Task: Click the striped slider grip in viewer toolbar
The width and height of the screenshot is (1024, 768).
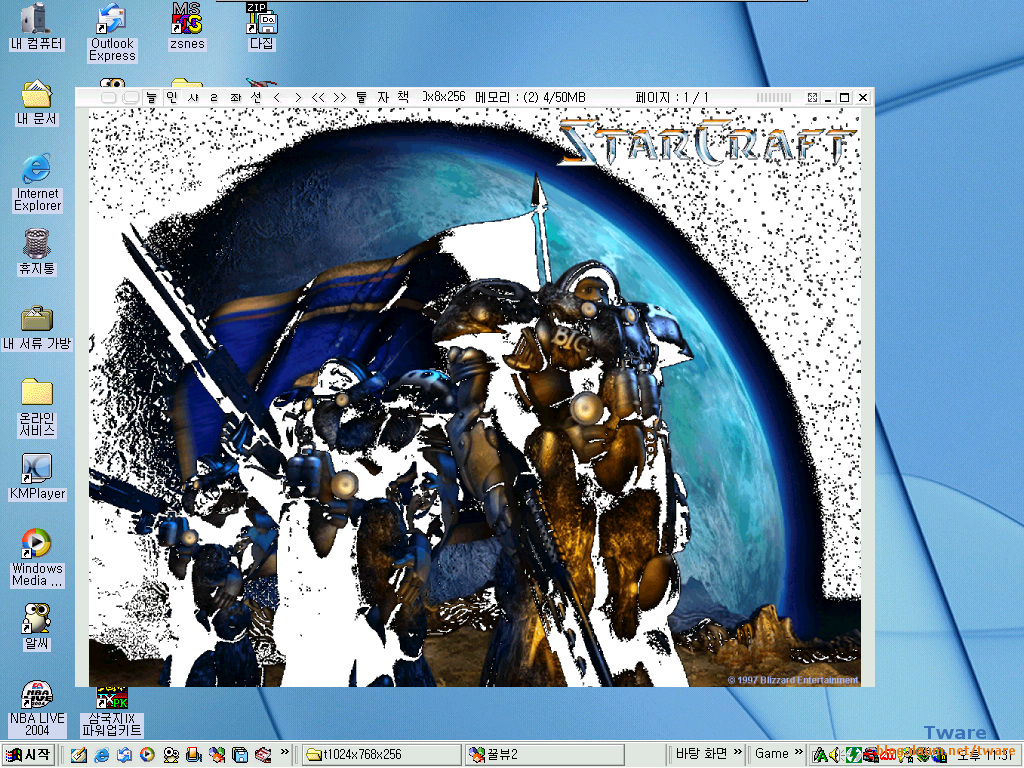Action: (774, 97)
